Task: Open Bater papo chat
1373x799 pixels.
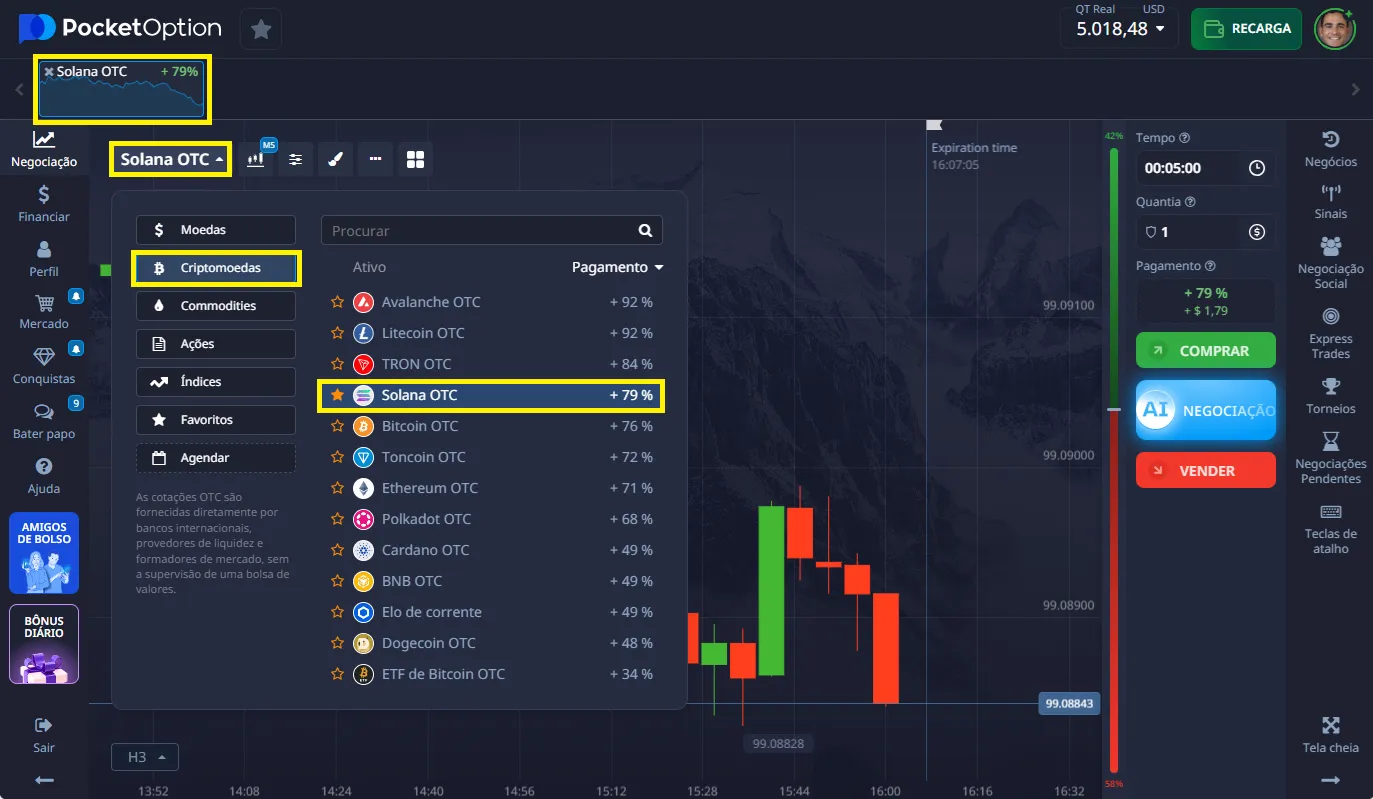Action: pyautogui.click(x=44, y=422)
